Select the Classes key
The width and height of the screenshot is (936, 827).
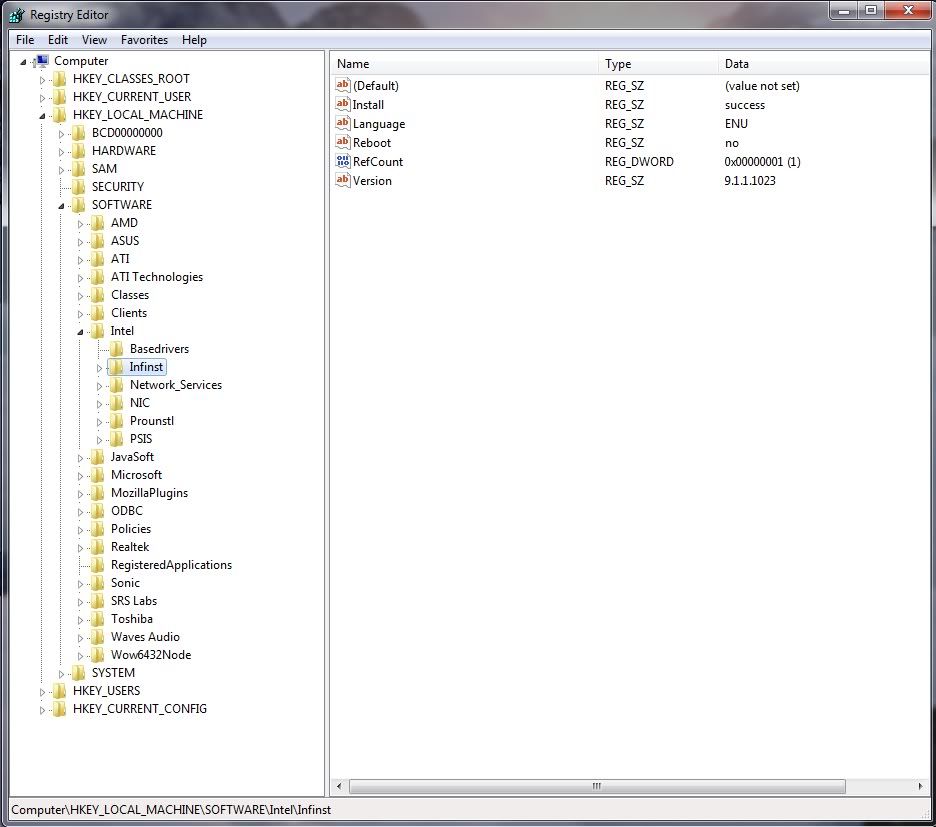(x=130, y=294)
